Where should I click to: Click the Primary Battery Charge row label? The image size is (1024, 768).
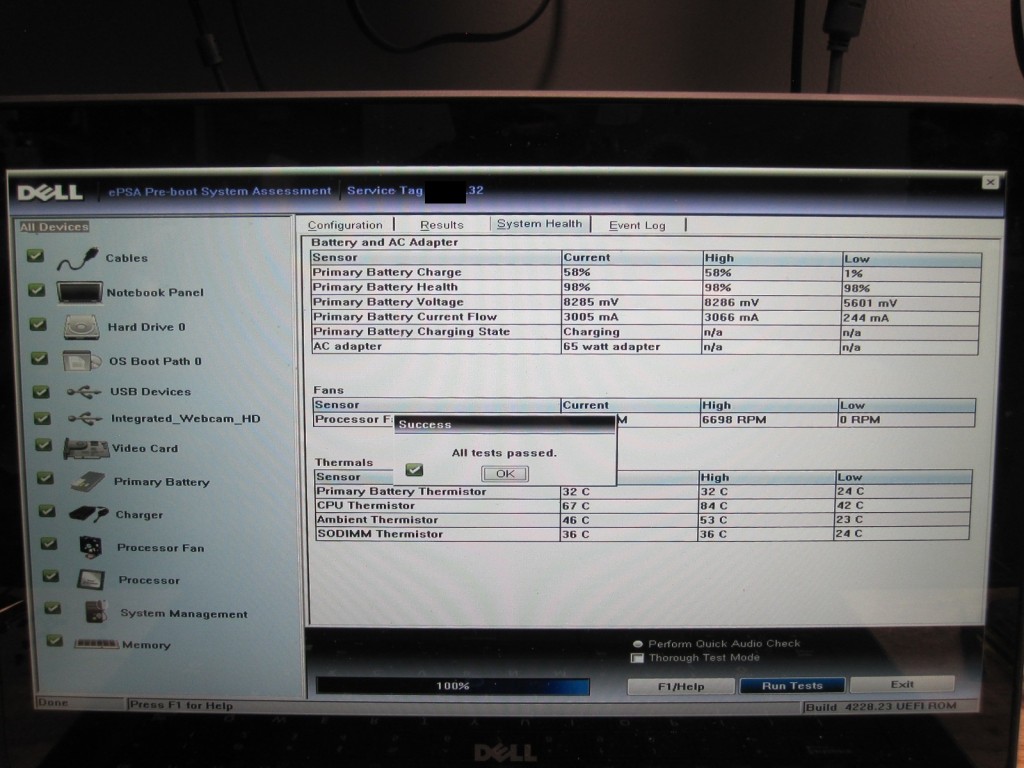[387, 272]
